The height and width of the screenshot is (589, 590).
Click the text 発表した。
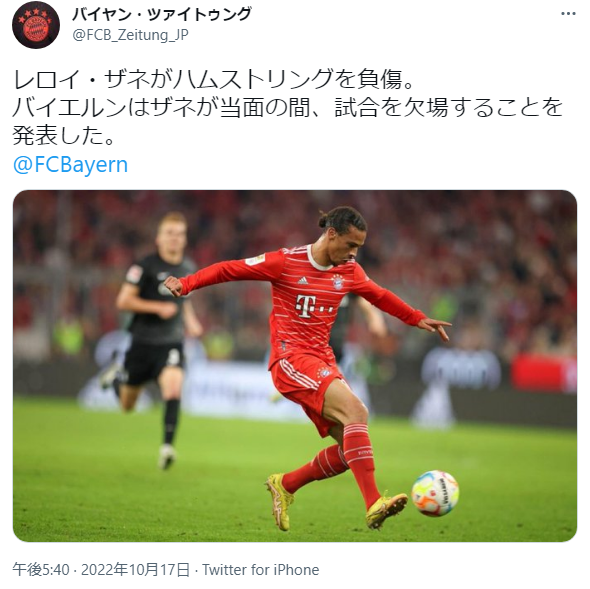pyautogui.click(x=64, y=135)
